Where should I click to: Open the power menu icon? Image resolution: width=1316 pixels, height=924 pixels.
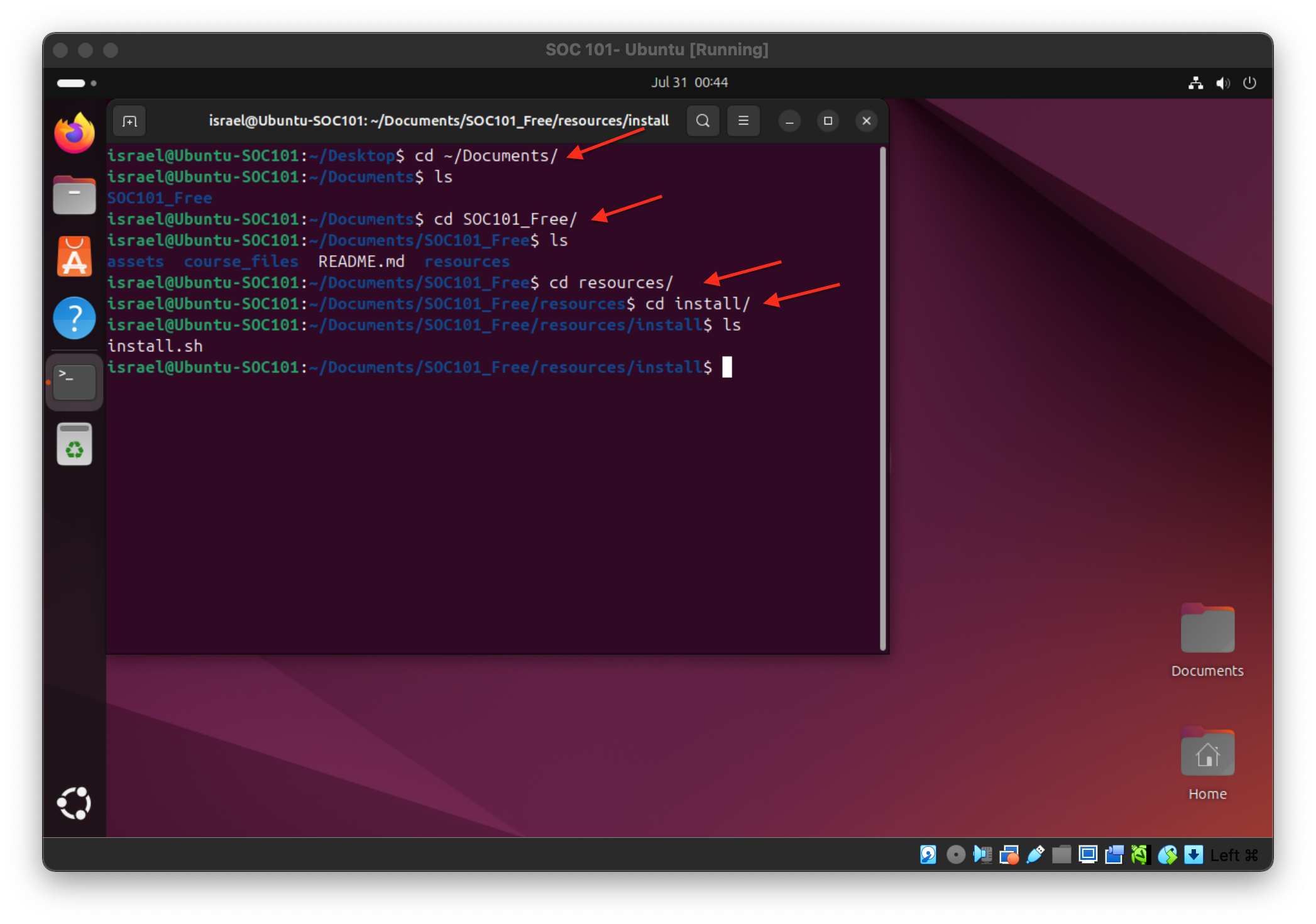(1249, 83)
